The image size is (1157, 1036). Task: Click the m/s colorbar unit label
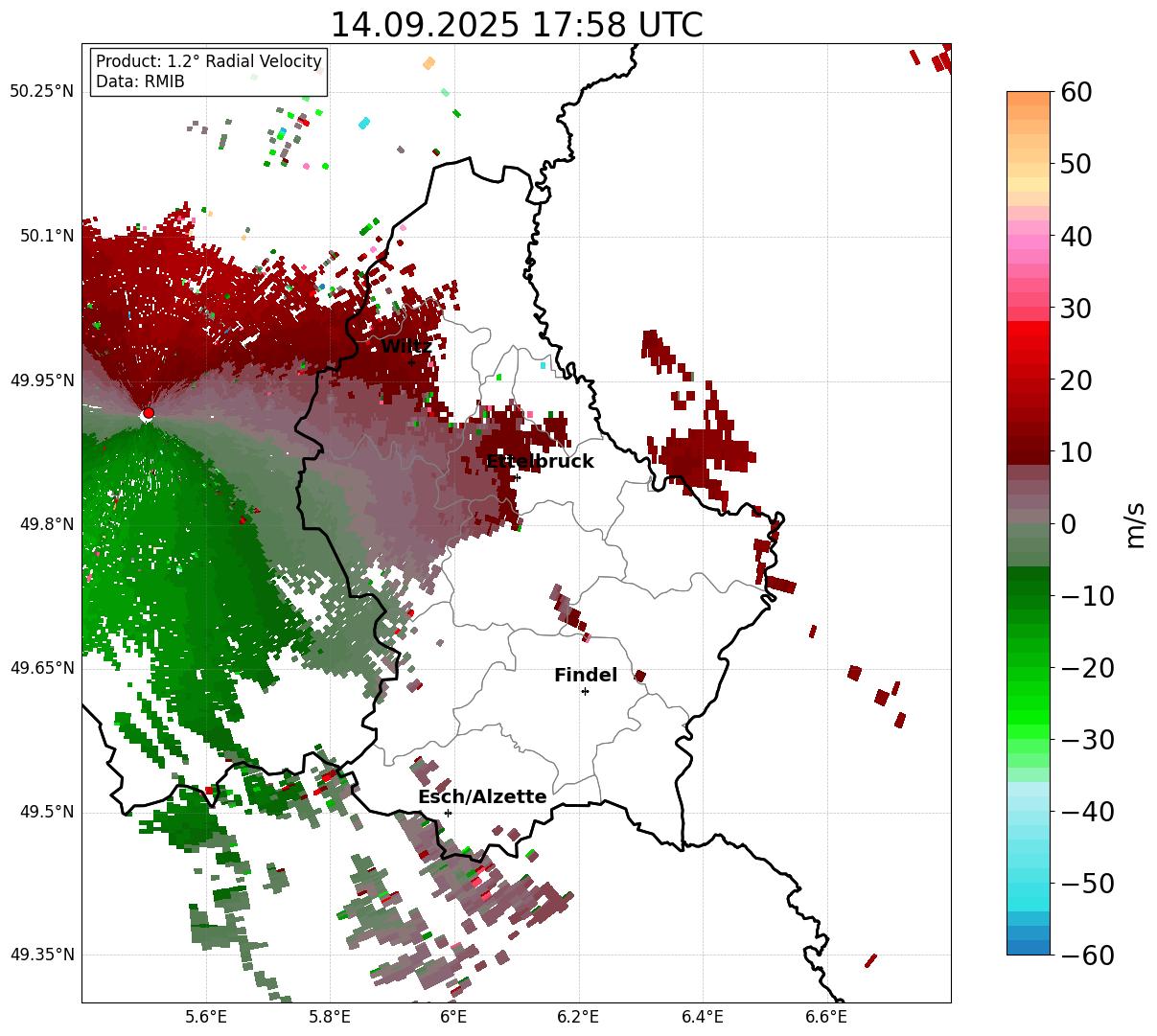pyautogui.click(x=1136, y=523)
